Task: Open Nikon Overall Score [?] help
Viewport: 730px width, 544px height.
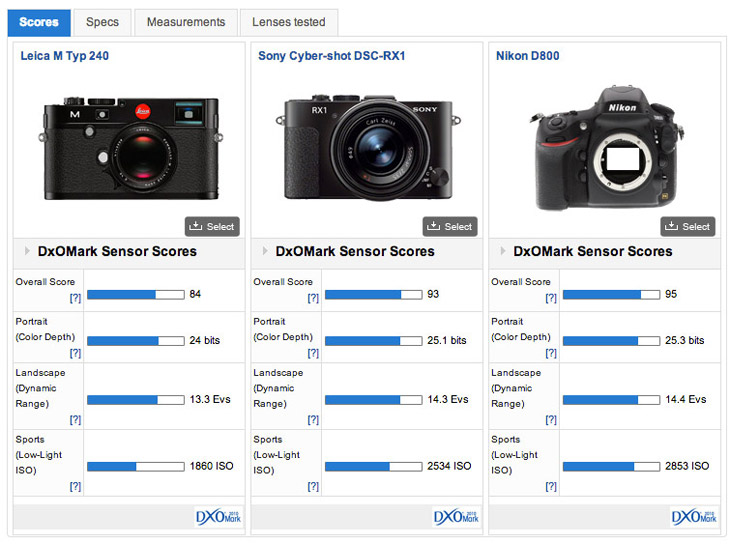Action: [551, 298]
